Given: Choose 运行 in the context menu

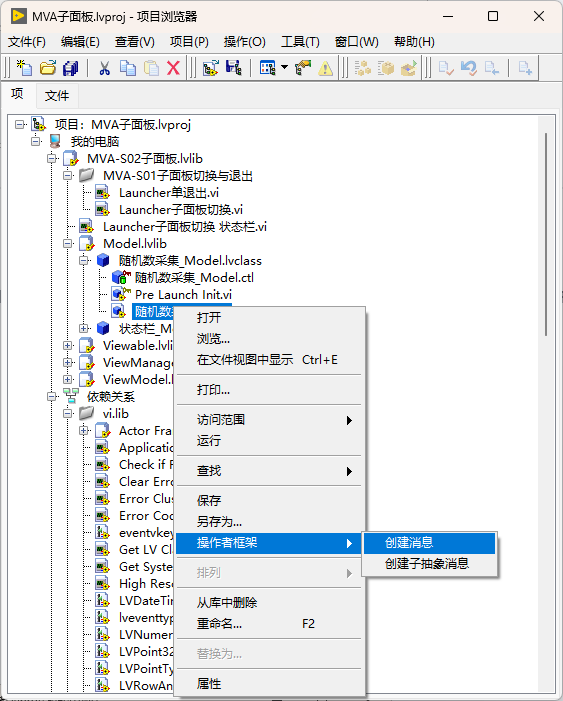Looking at the screenshot, I should 269,440.
